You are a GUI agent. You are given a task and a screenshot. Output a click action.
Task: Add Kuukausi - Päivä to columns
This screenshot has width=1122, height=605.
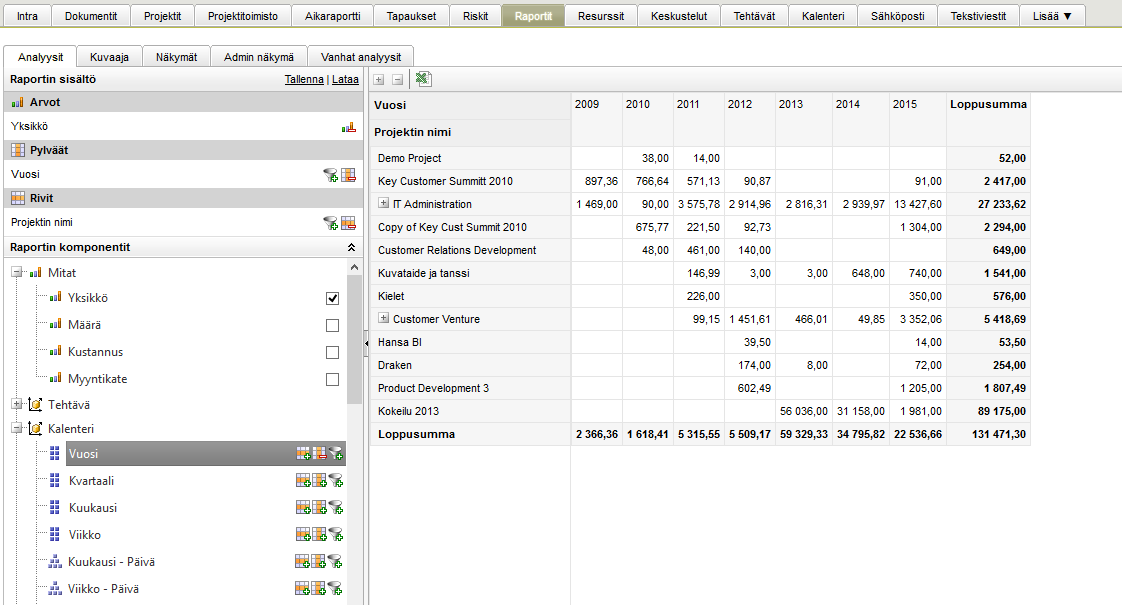tap(318, 562)
